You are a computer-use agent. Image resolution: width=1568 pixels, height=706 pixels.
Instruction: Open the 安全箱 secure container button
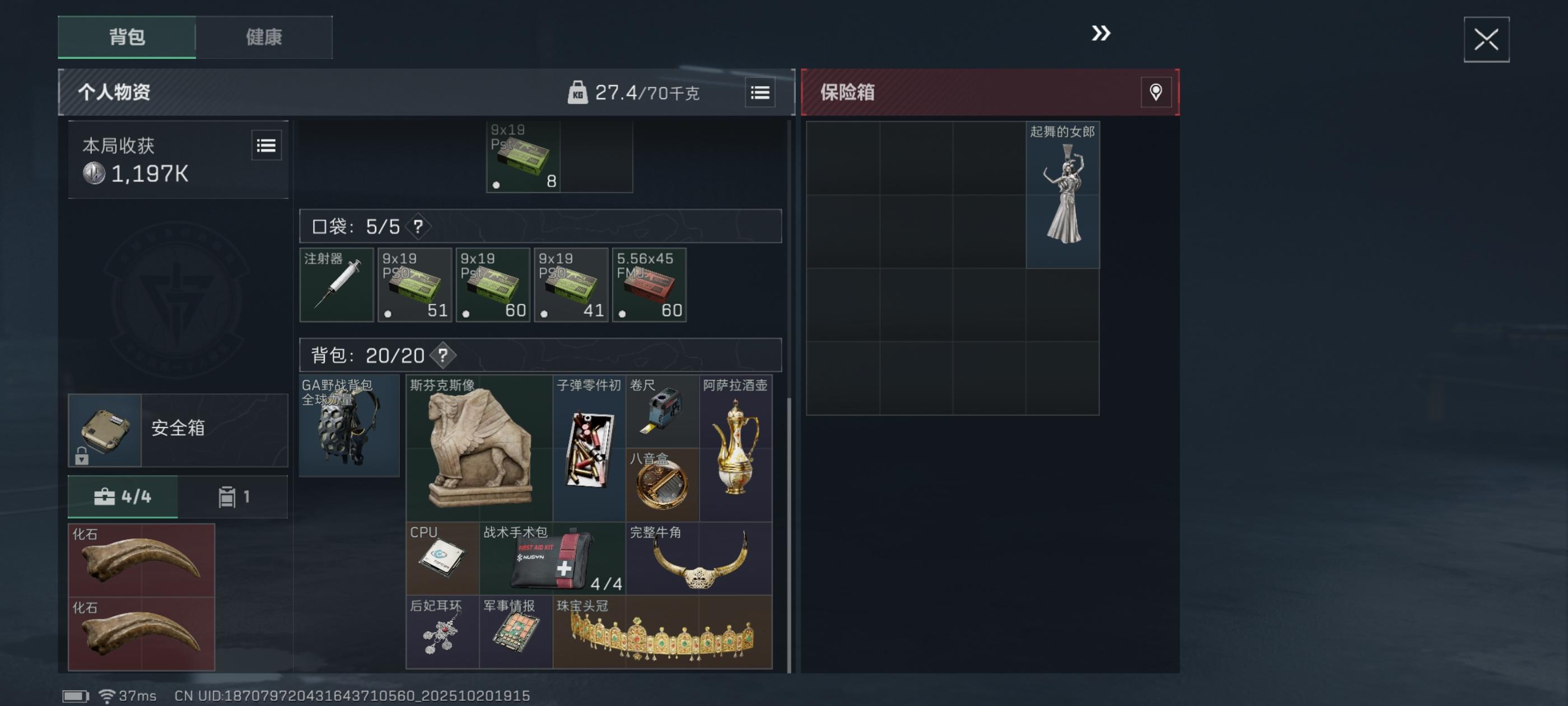tap(178, 430)
